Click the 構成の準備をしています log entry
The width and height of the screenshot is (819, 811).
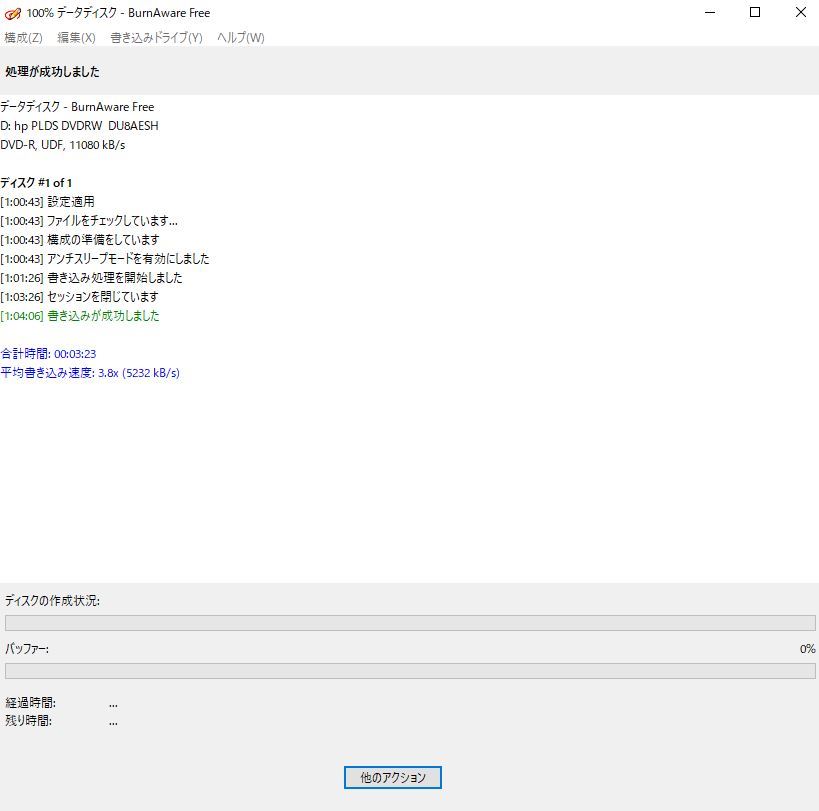coord(80,240)
